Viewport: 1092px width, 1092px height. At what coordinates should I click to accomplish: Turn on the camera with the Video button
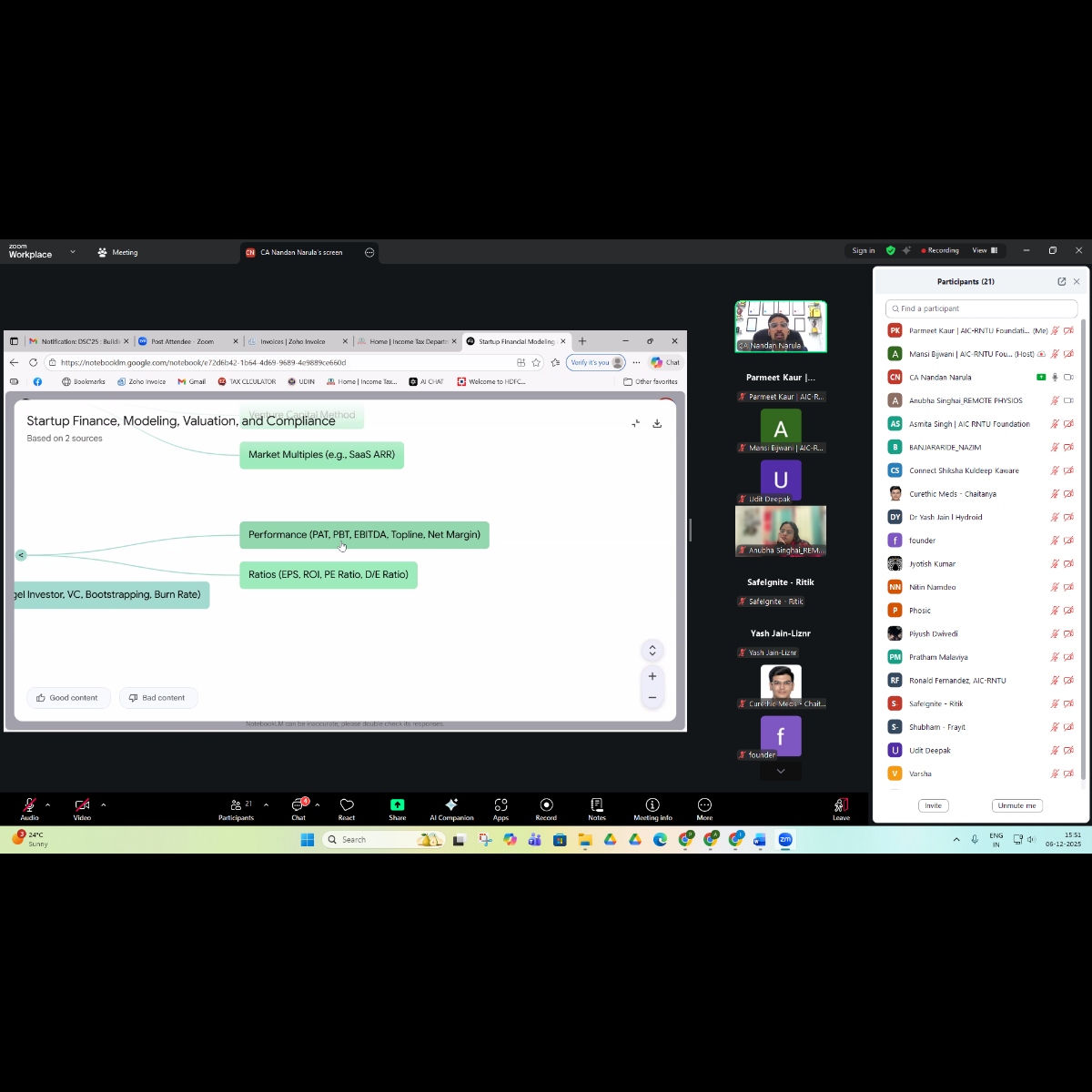82,808
